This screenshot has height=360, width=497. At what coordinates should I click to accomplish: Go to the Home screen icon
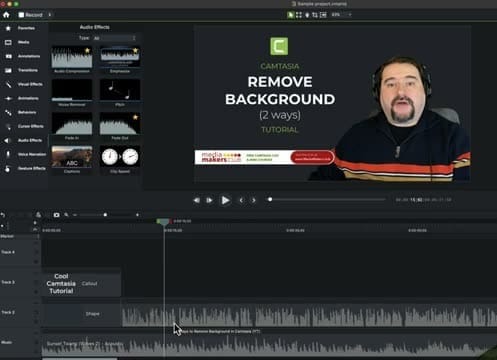pyautogui.click(x=6, y=15)
